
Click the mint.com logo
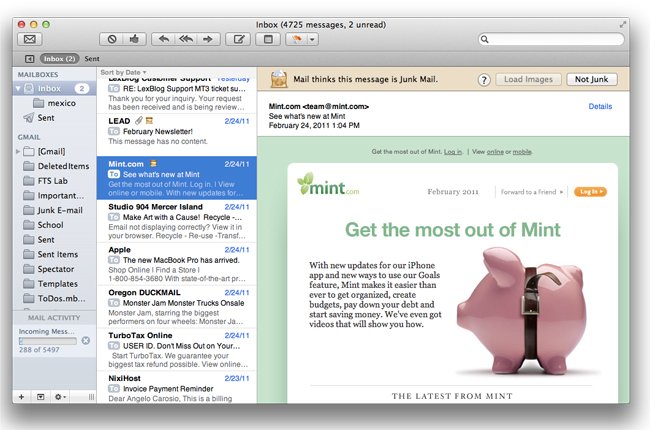(328, 185)
